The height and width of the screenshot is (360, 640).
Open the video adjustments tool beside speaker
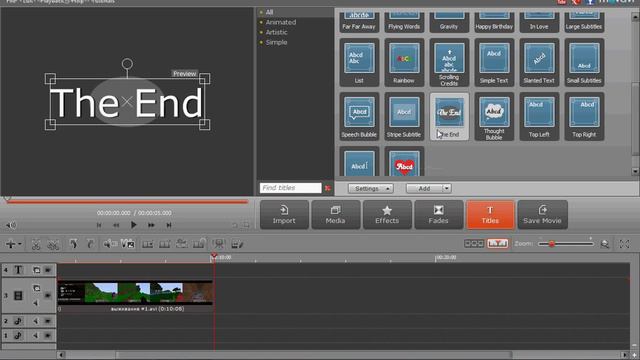(128, 244)
